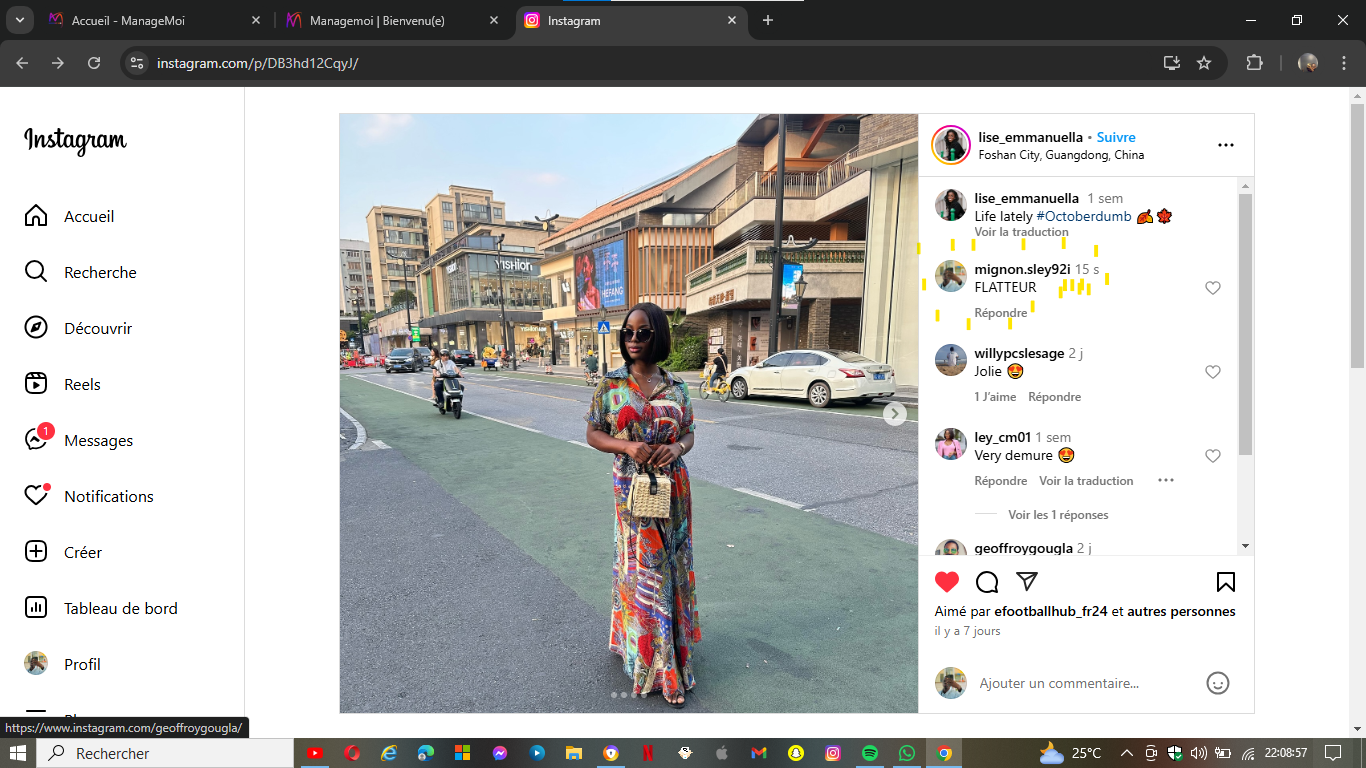
Task: Open Reels from the sidebar
Action: (x=82, y=384)
